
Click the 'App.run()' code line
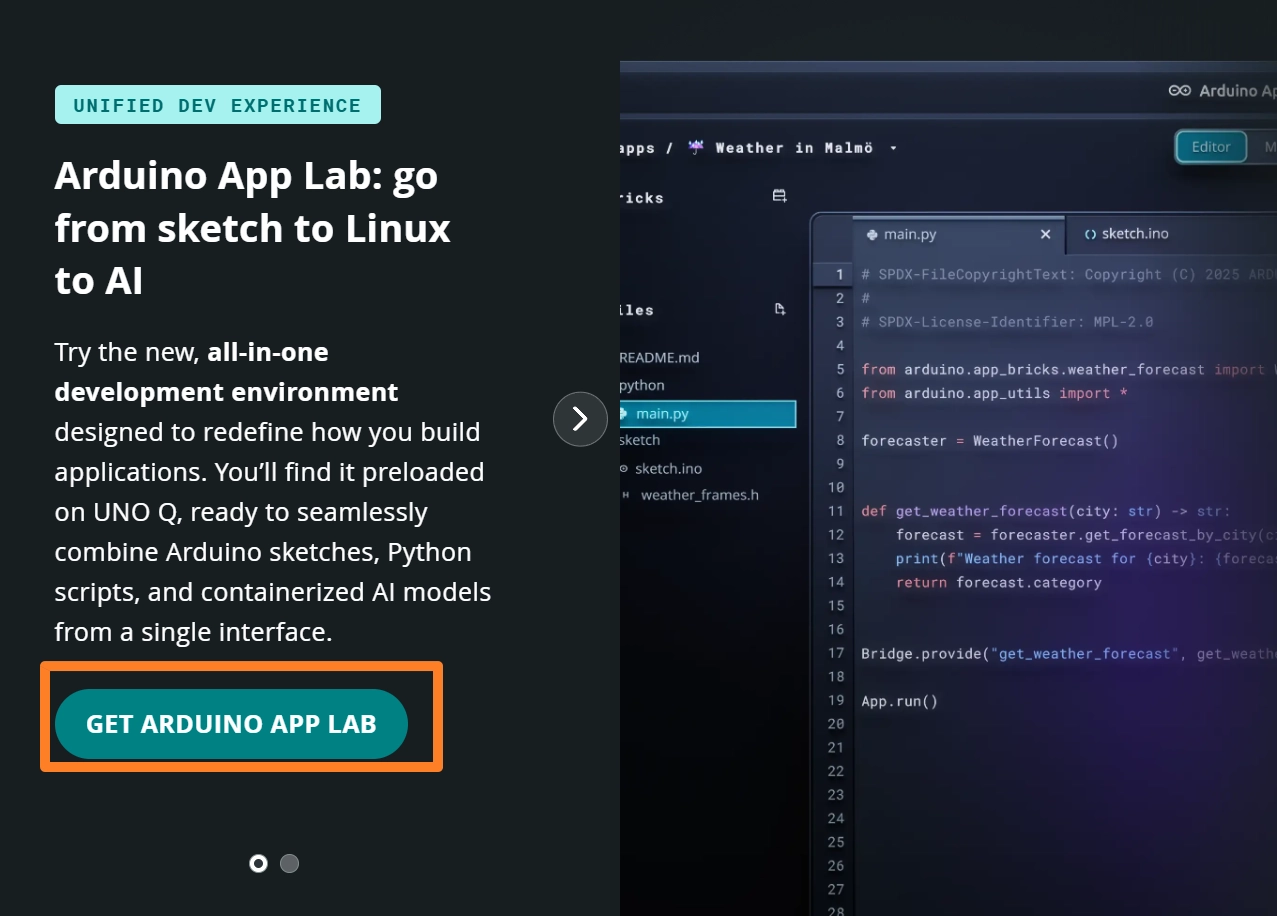900,701
